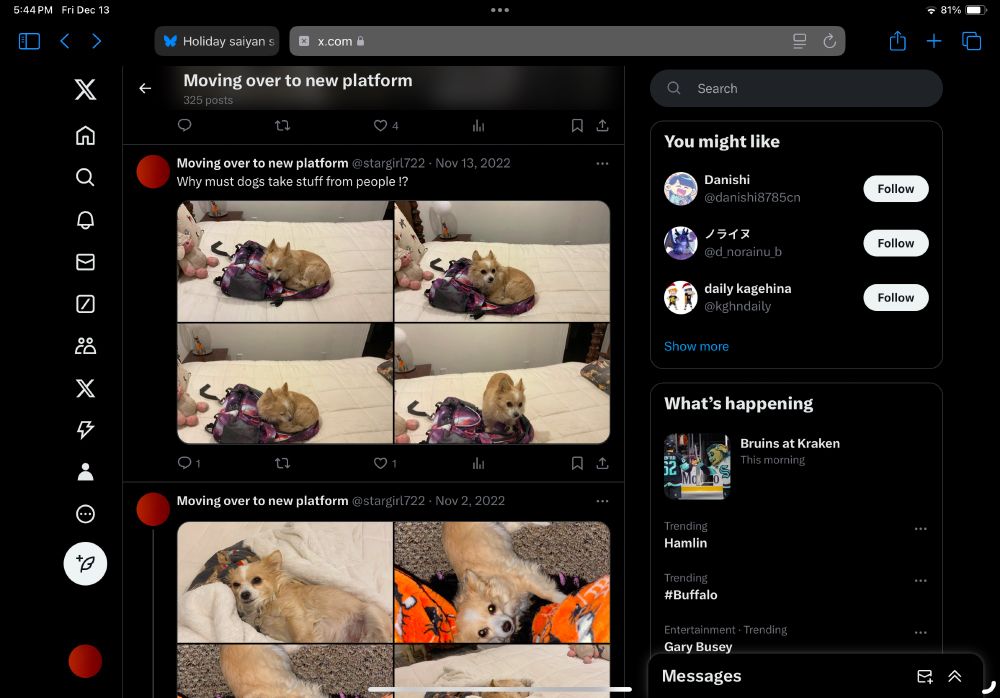Open Grok slash icon in sidebar
The width and height of the screenshot is (1000, 698).
click(x=85, y=304)
